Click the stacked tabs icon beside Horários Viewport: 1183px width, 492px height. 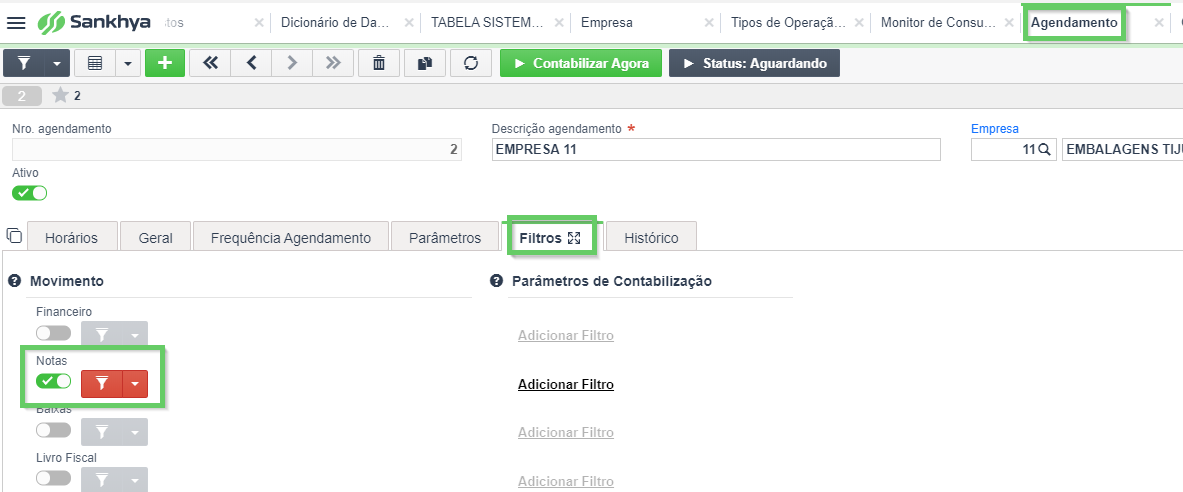(14, 235)
